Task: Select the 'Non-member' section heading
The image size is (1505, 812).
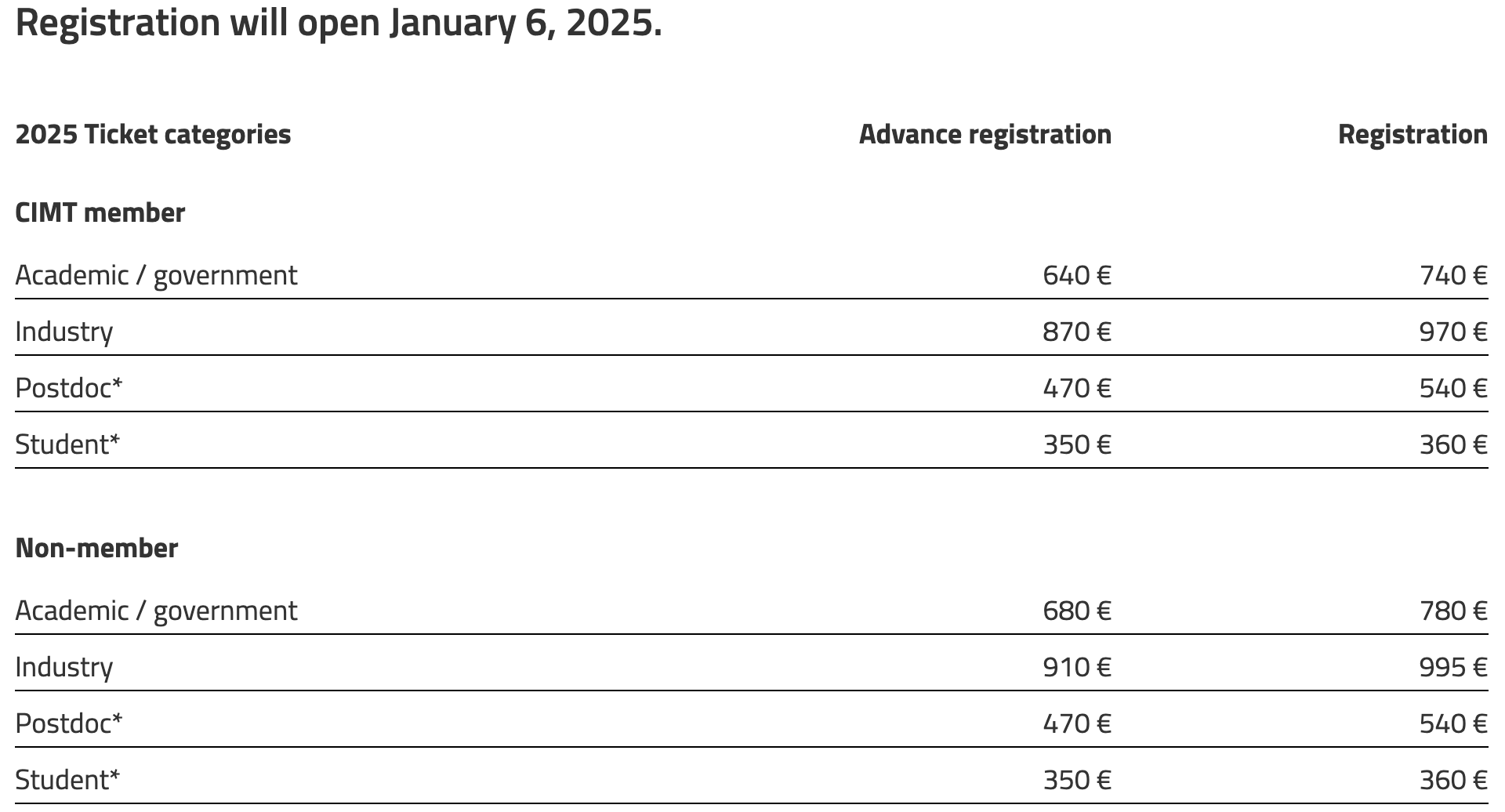Action: click(x=96, y=548)
